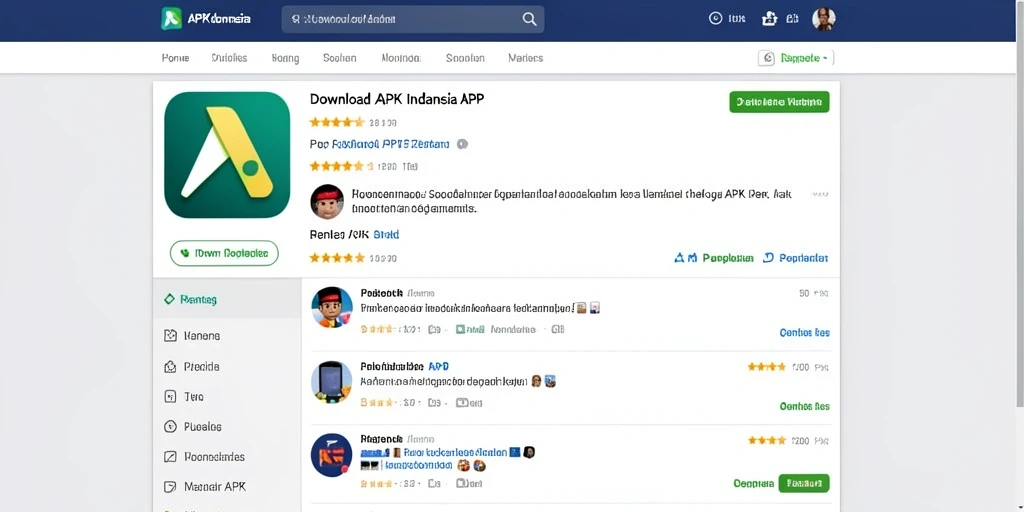Open the phone icon in the Polchiuteoldee APD row
This screenshot has height=512, width=1024.
tap(332, 381)
